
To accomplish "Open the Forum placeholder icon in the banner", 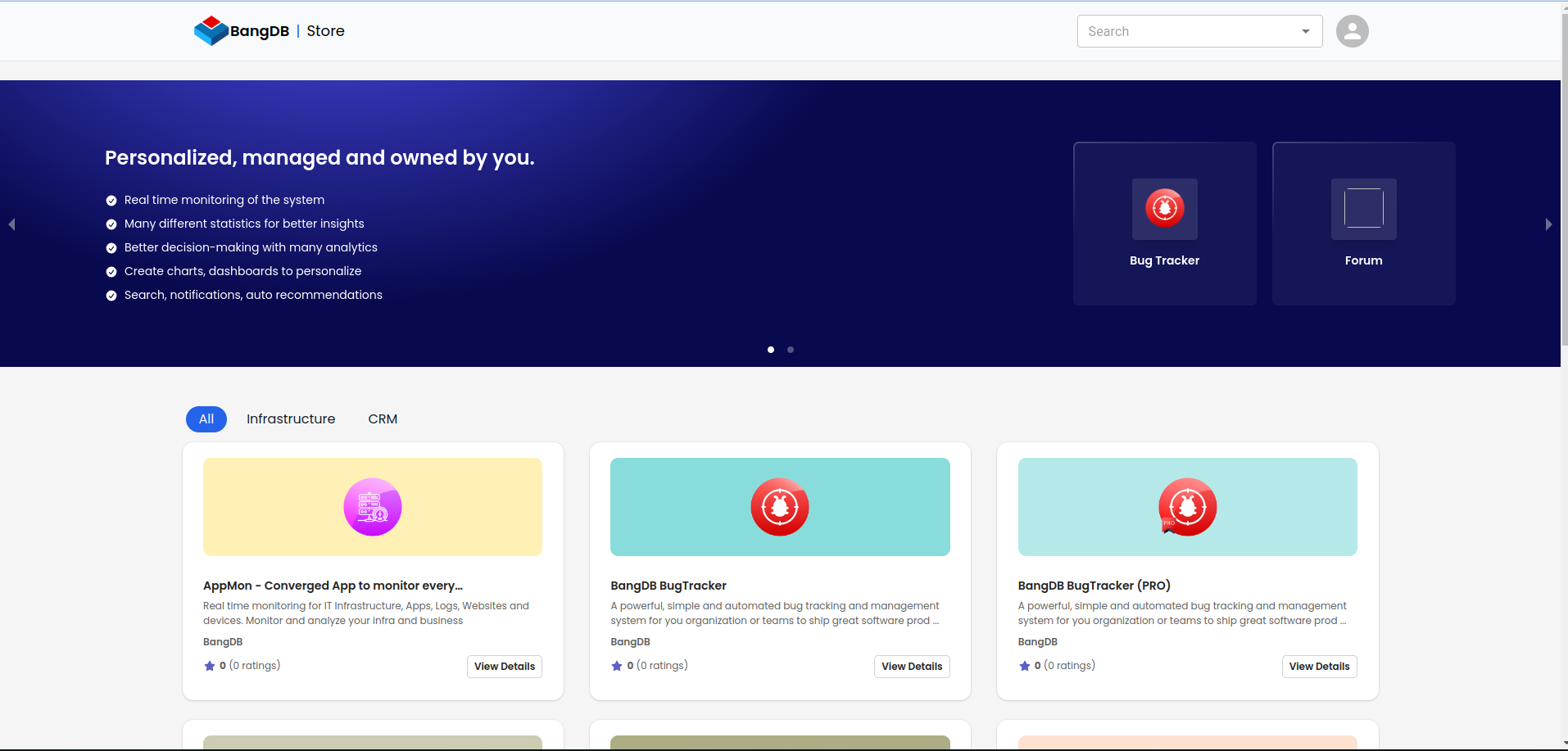I will (1363, 209).
